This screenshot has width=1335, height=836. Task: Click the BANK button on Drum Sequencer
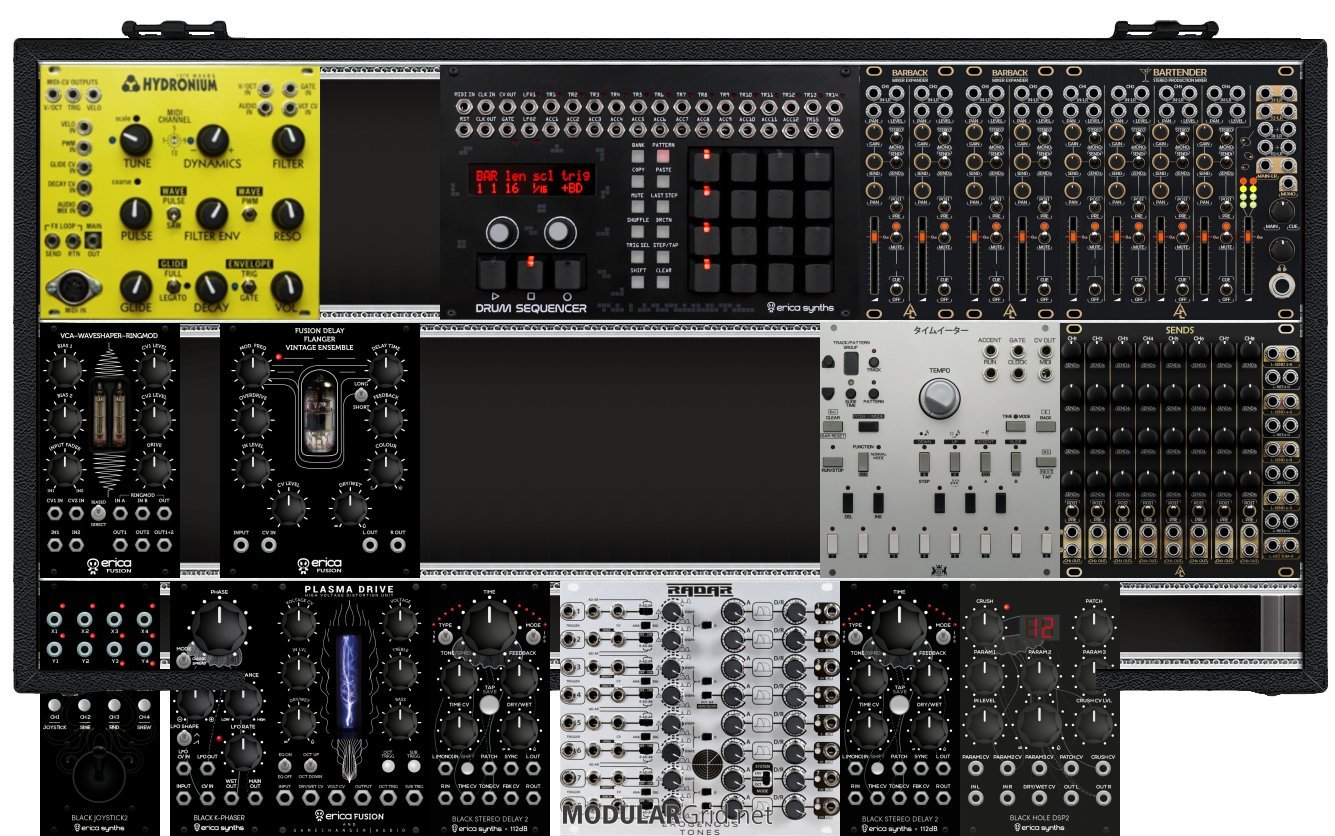(638, 158)
